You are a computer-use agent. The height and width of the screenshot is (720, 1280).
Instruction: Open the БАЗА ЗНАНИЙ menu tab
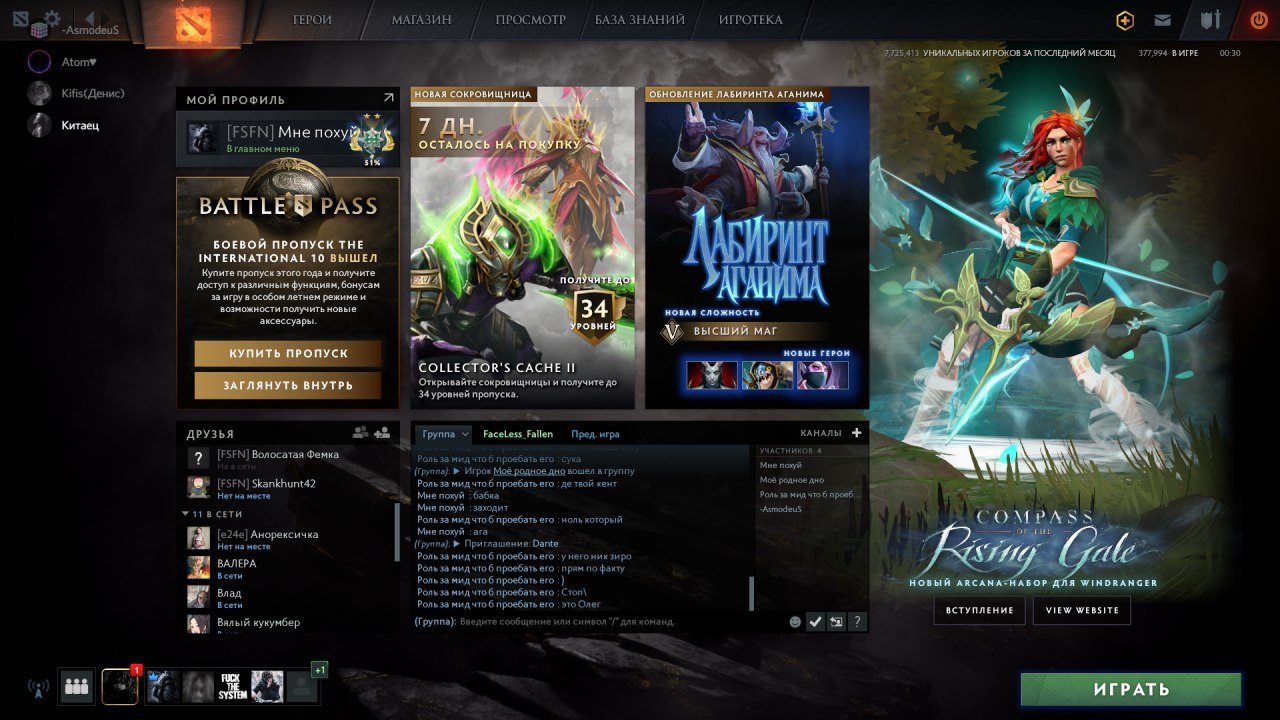coord(640,20)
